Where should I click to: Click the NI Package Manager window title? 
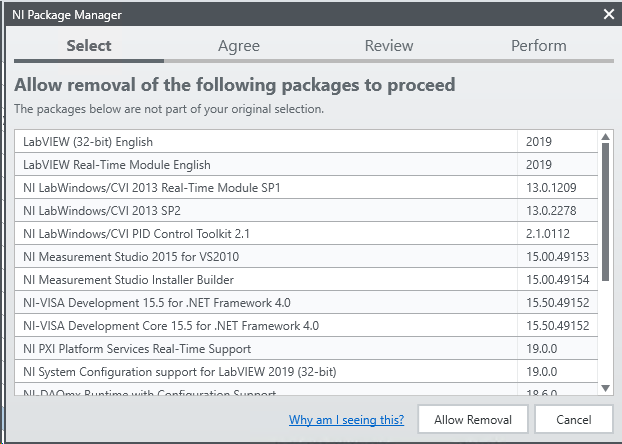coord(67,15)
